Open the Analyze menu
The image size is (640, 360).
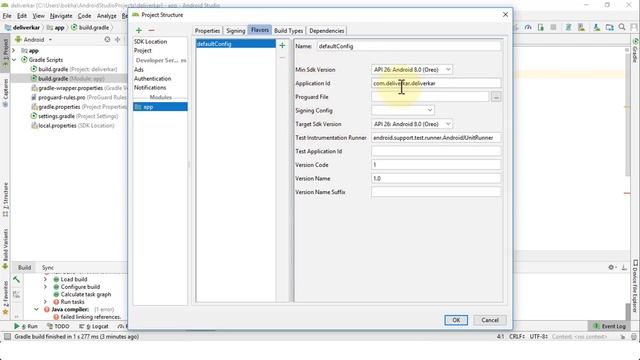click(107, 16)
